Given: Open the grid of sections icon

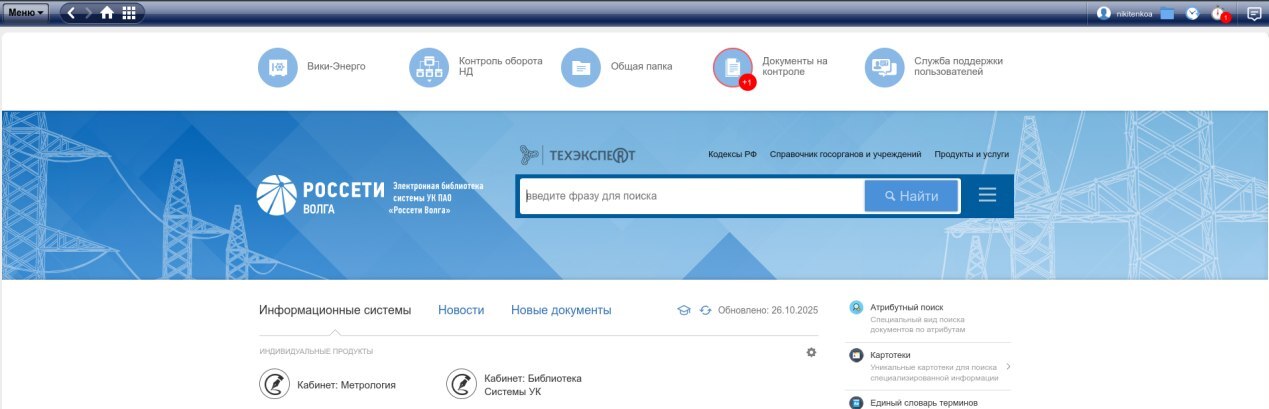Looking at the screenshot, I should [x=129, y=13].
